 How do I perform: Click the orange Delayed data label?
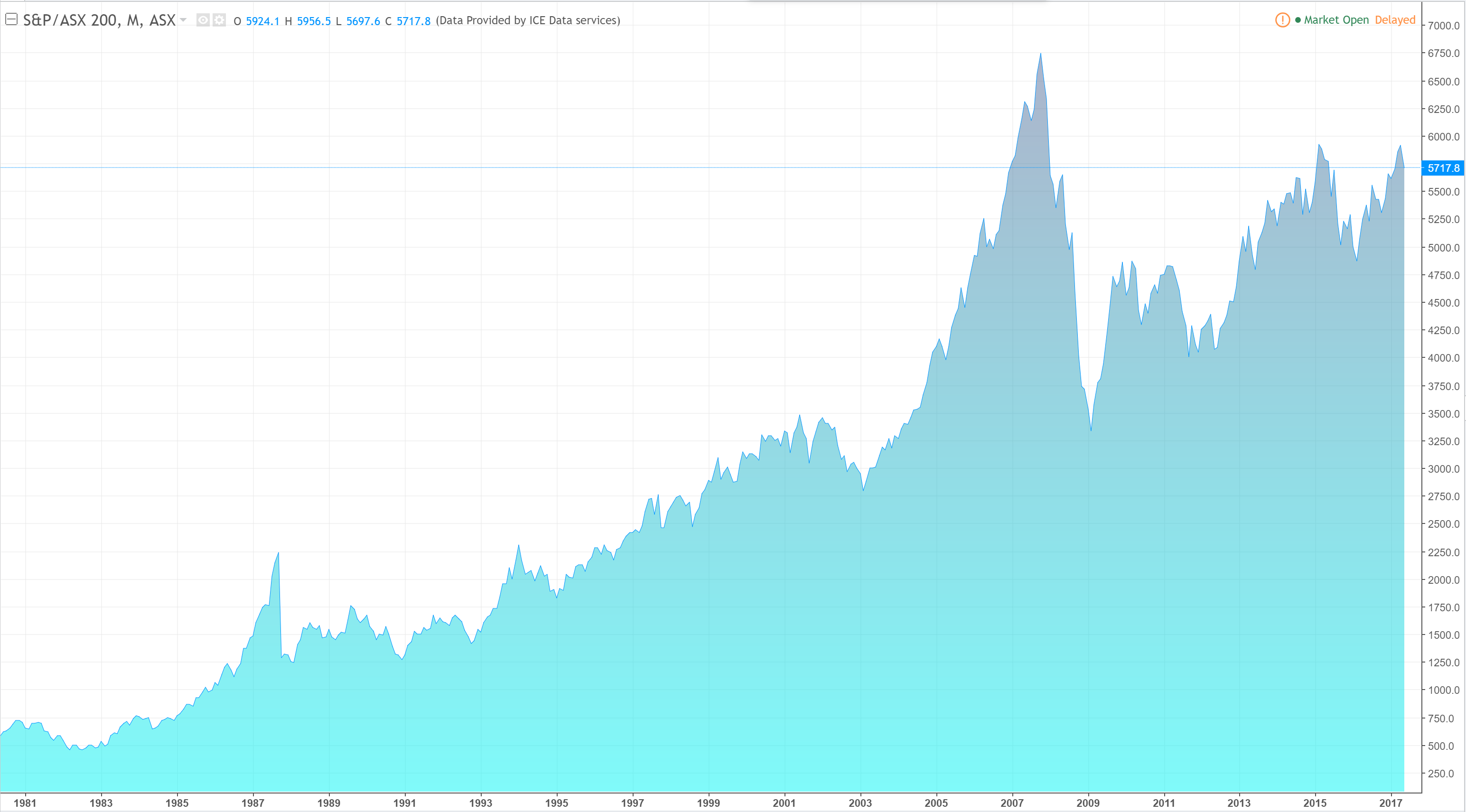(x=1394, y=20)
